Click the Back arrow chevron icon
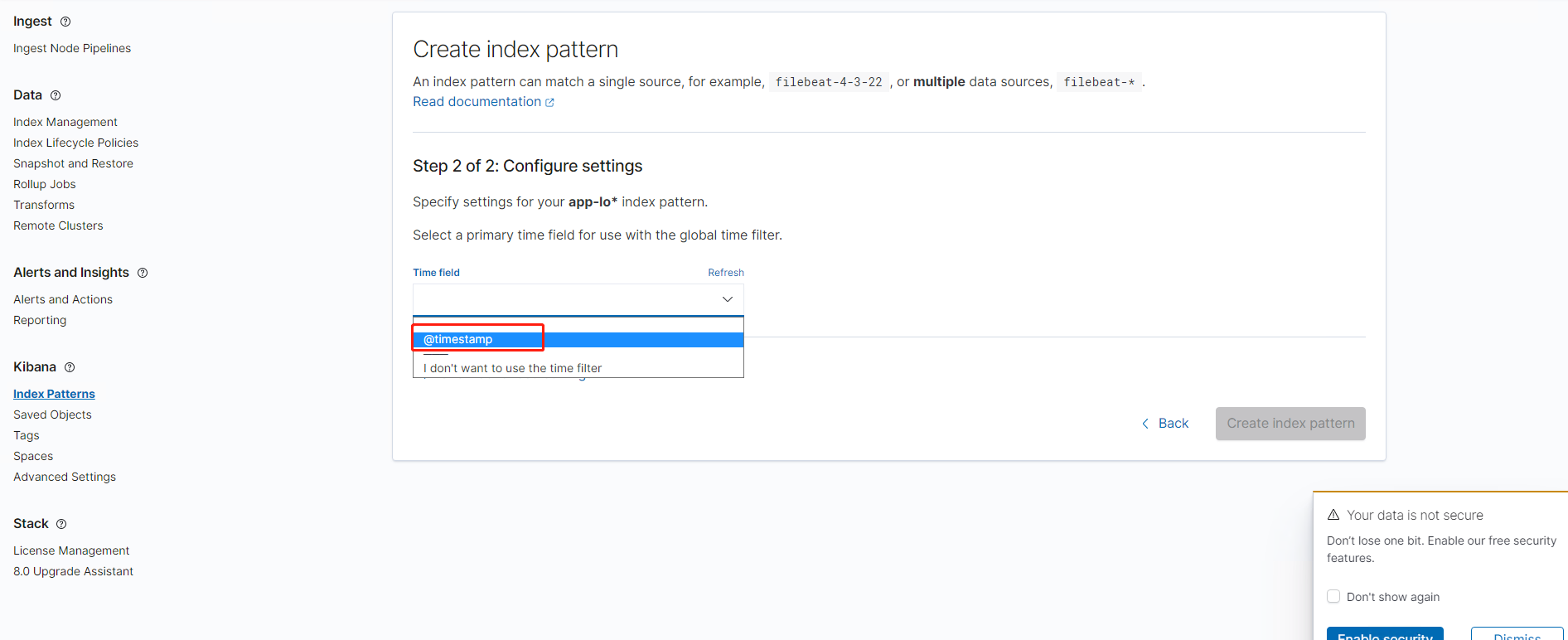The height and width of the screenshot is (640, 1568). (x=1145, y=424)
